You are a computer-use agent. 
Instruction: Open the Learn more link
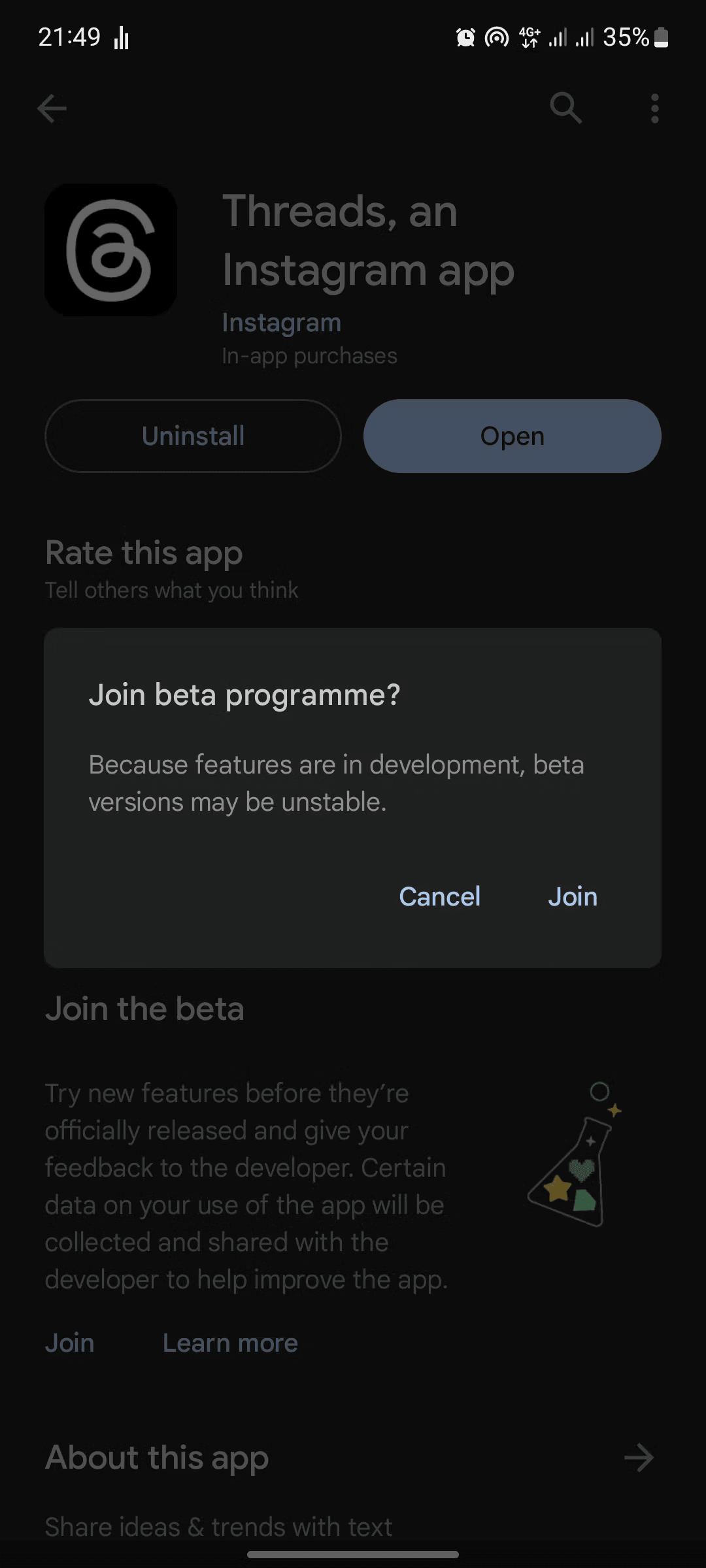click(230, 1343)
